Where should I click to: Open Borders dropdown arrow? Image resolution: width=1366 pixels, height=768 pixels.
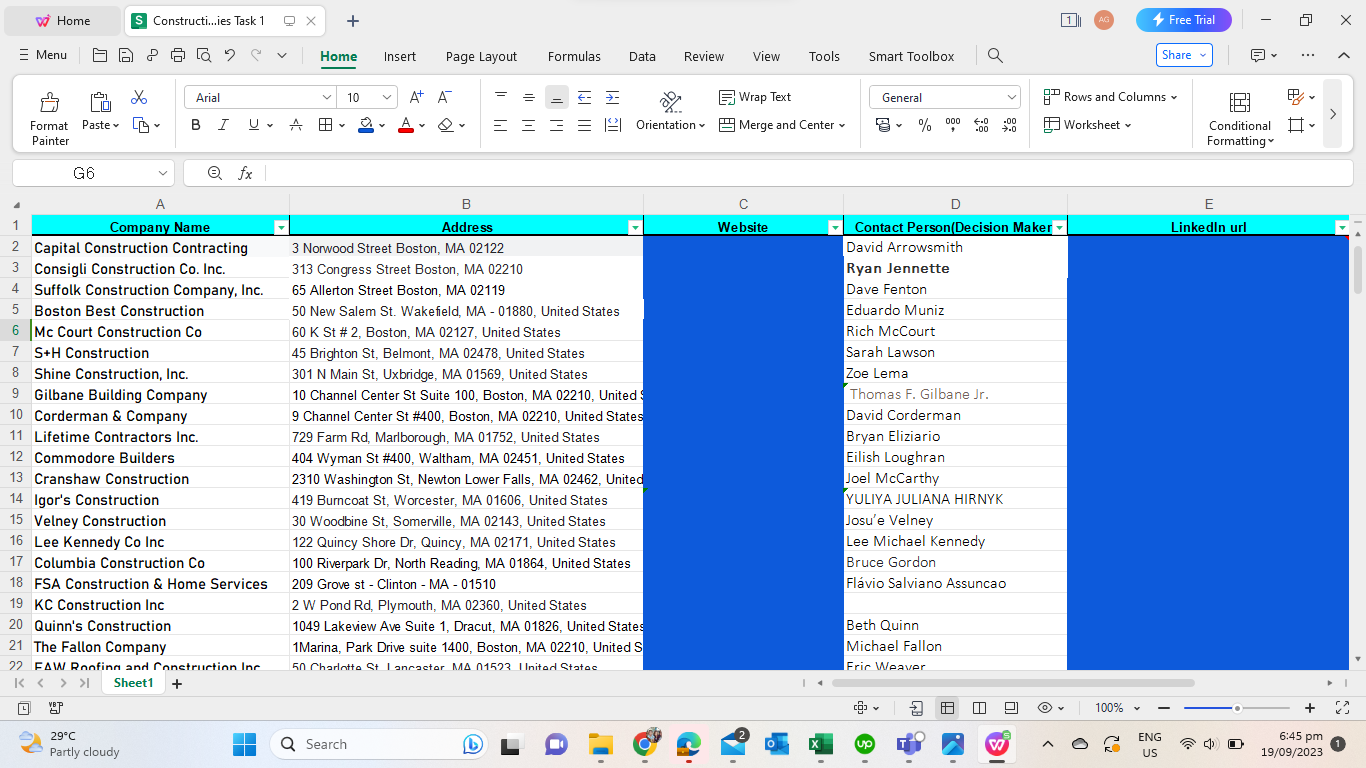(342, 126)
